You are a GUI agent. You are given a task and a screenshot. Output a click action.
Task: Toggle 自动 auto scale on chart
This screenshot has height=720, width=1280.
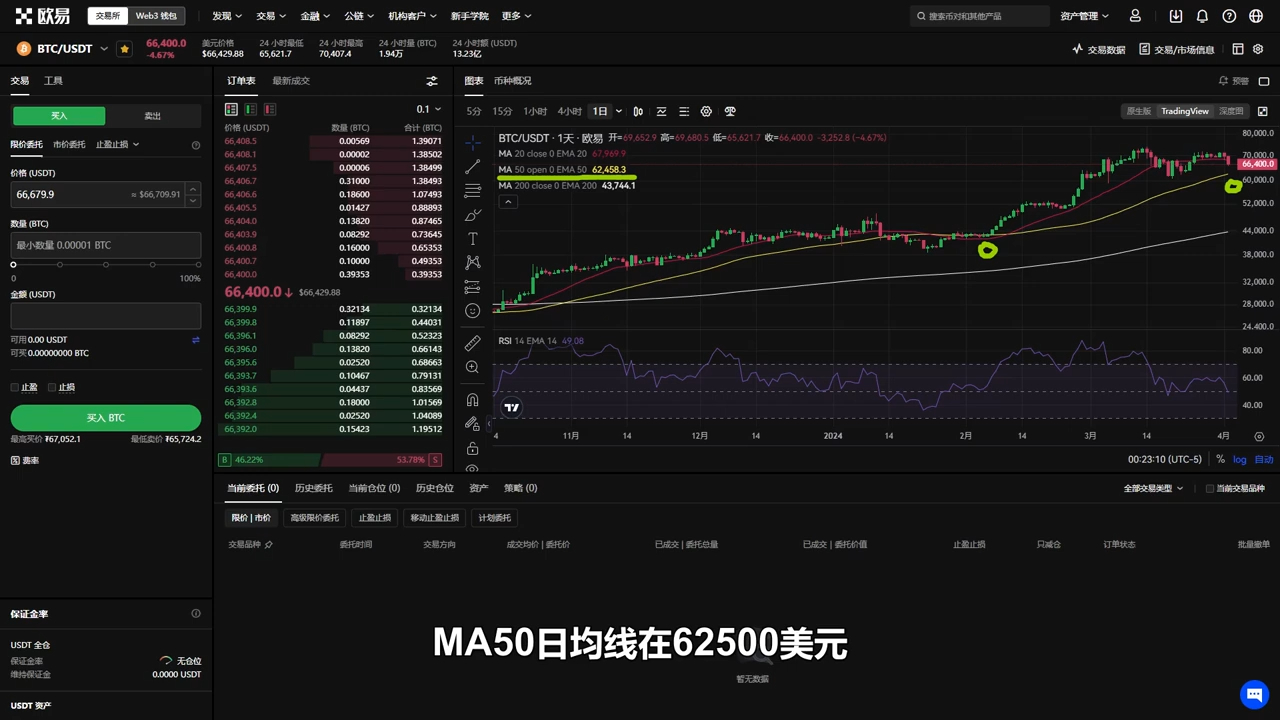[x=1264, y=459]
